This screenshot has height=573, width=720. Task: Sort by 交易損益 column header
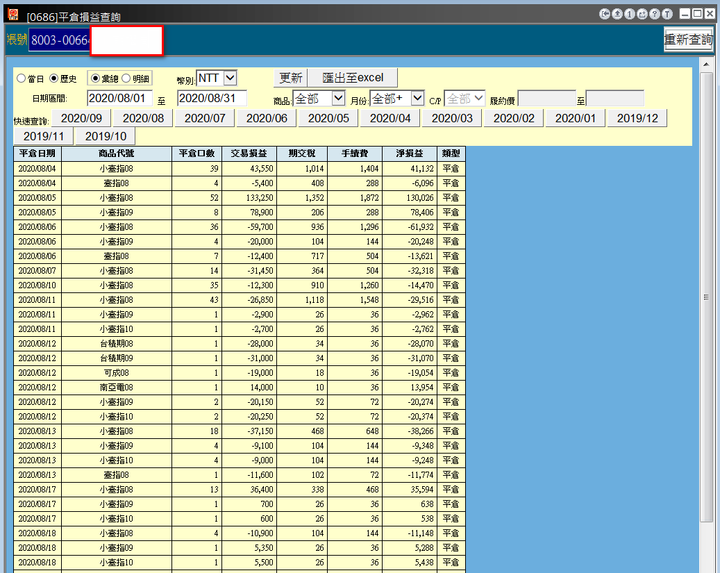(249, 153)
